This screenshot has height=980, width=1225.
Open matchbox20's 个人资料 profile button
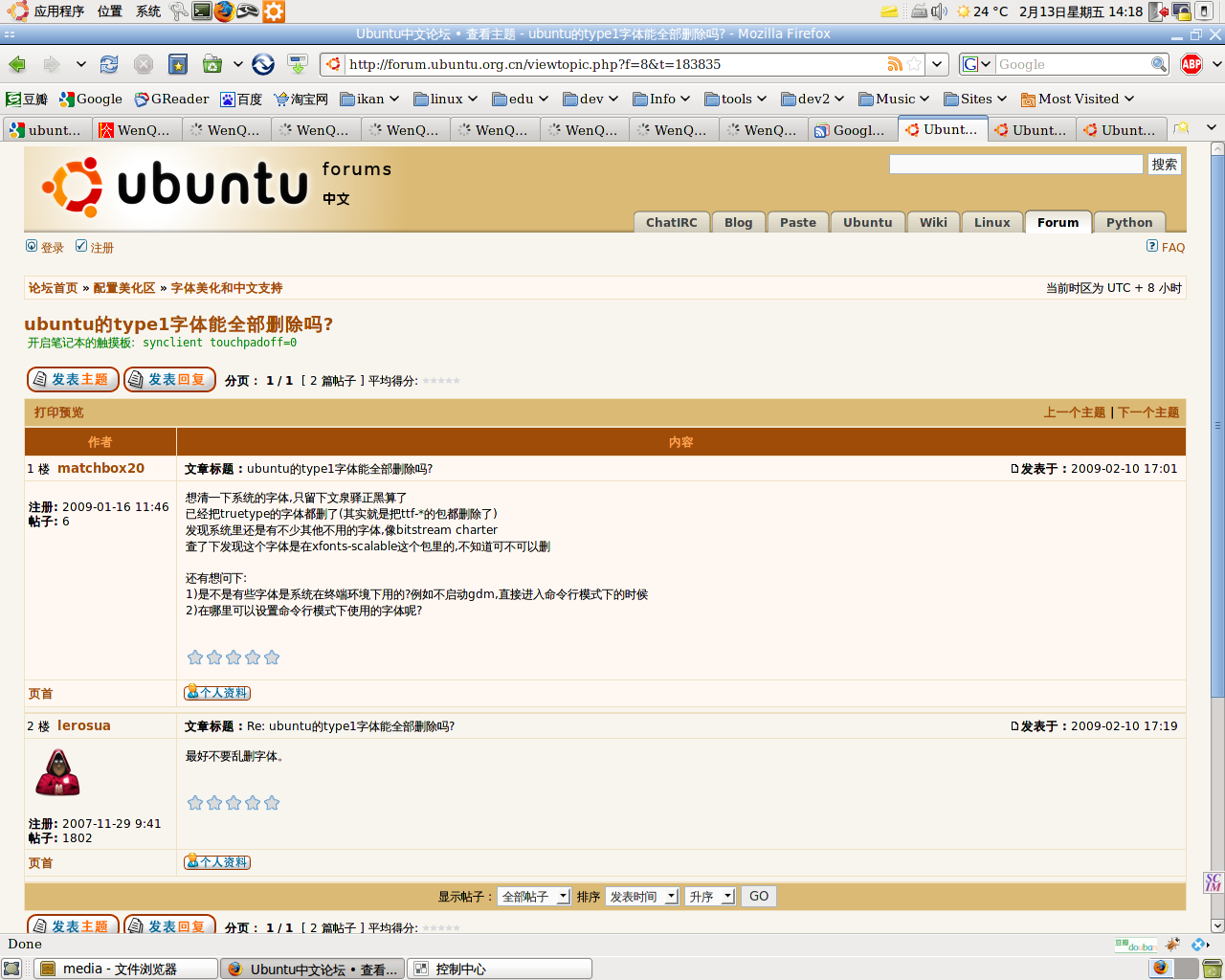[x=217, y=693]
